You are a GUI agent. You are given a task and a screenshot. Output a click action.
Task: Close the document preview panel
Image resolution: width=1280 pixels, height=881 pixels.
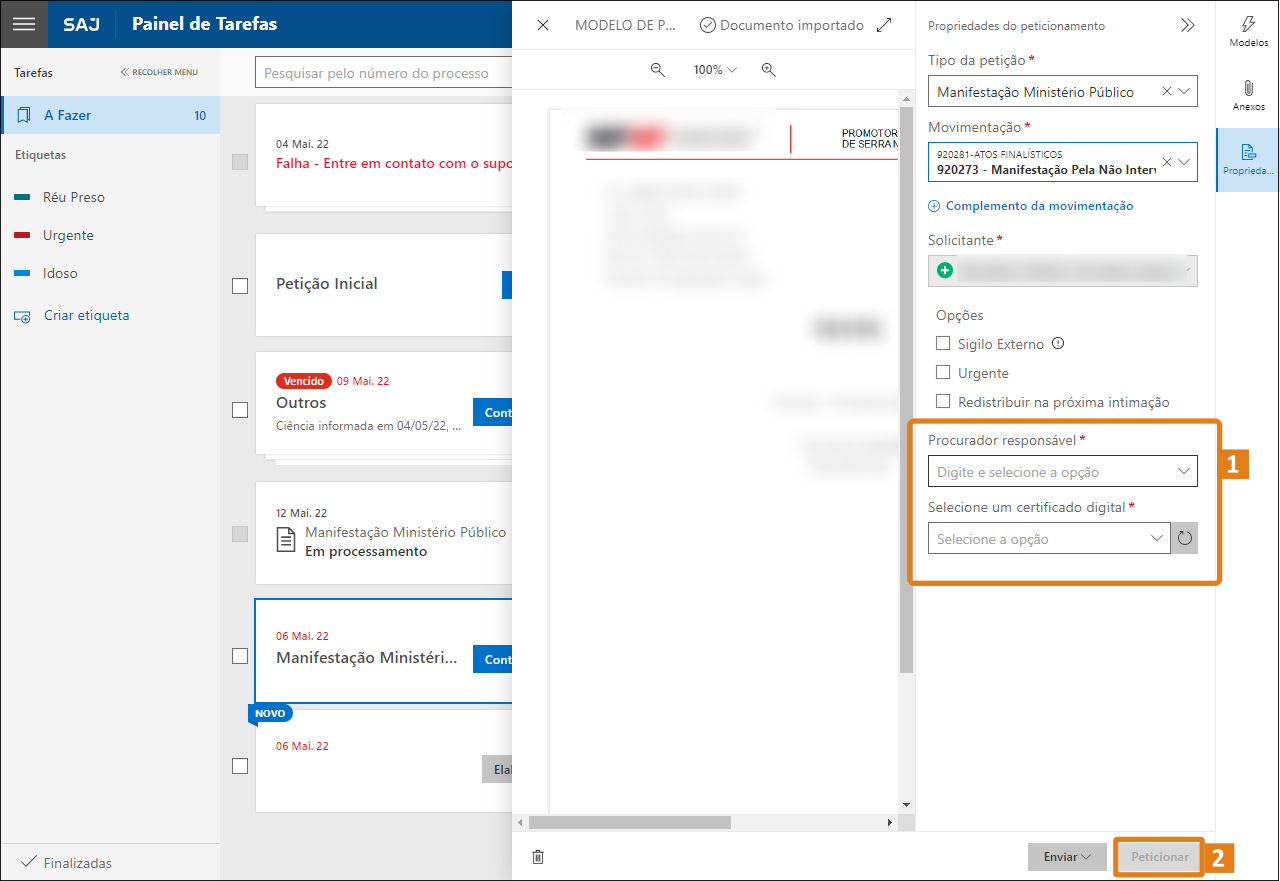543,25
